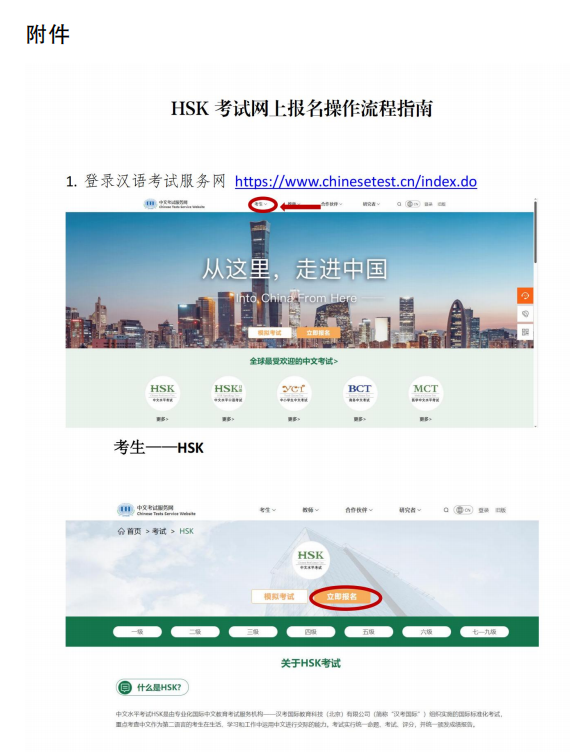
Task: Click the BCT circular exam logo
Action: pos(360,393)
